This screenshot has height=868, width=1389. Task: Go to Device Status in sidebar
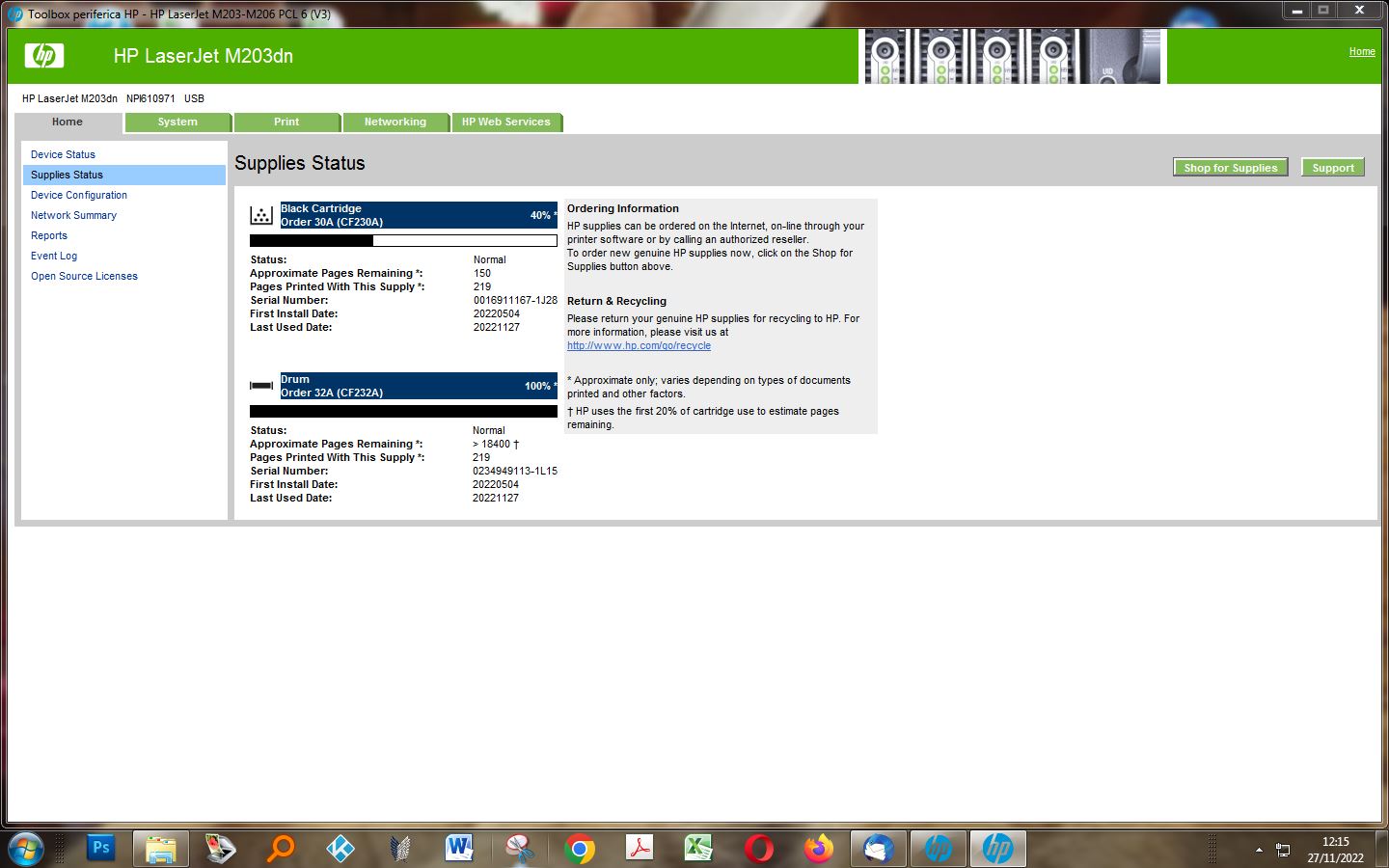(63, 154)
